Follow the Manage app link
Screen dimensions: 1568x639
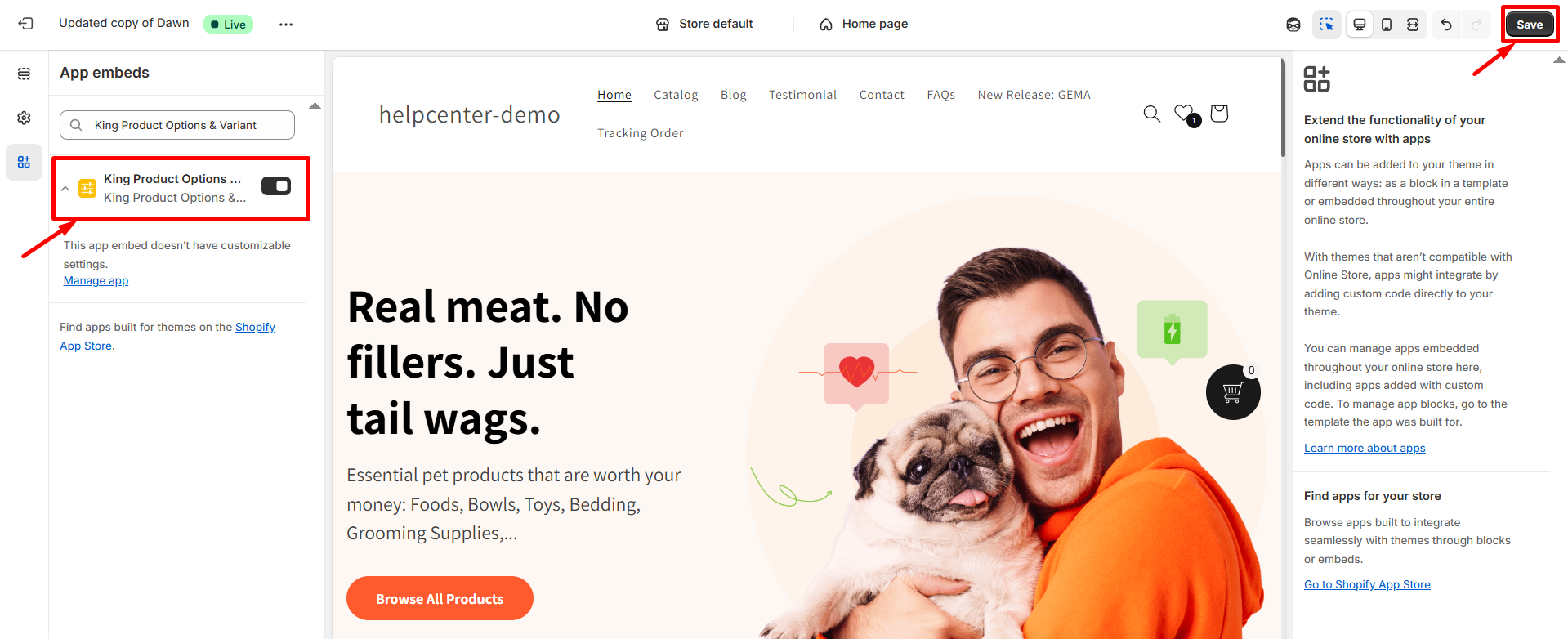[x=96, y=280]
